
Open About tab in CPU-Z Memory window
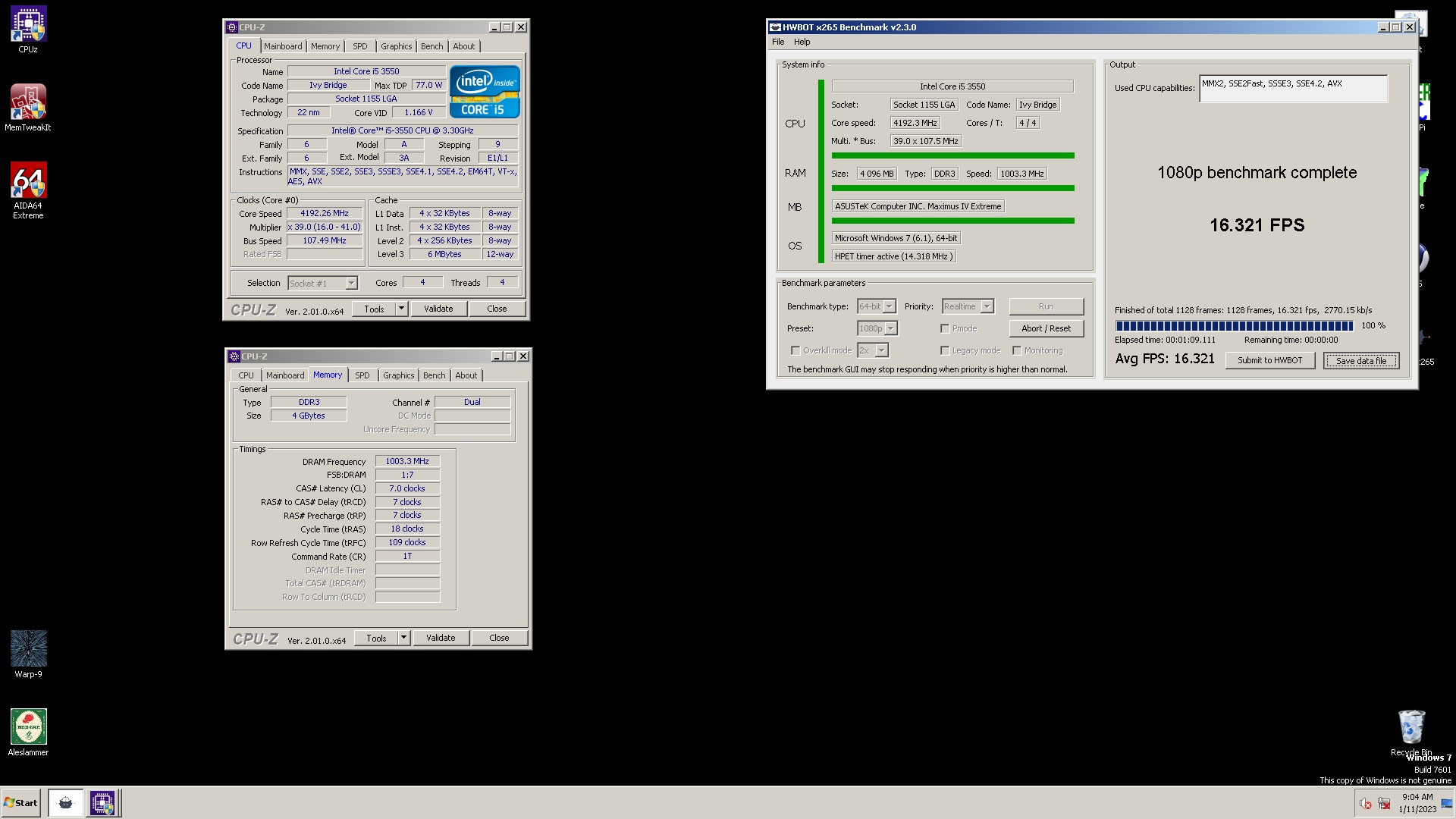pos(466,375)
